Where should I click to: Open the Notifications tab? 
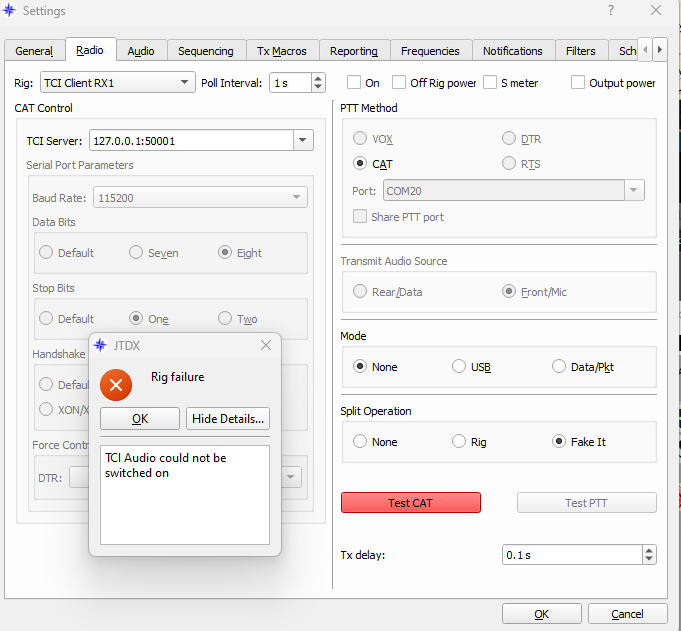coord(513,51)
